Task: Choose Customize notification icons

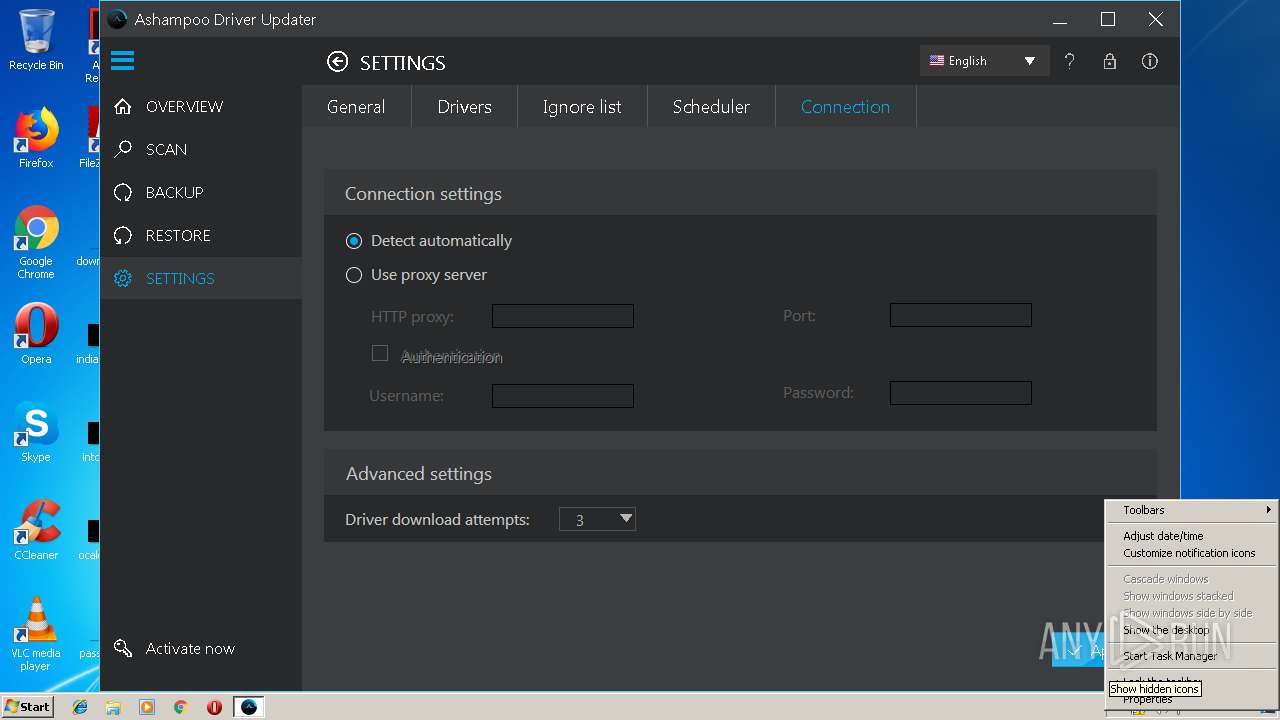Action: pos(1191,553)
